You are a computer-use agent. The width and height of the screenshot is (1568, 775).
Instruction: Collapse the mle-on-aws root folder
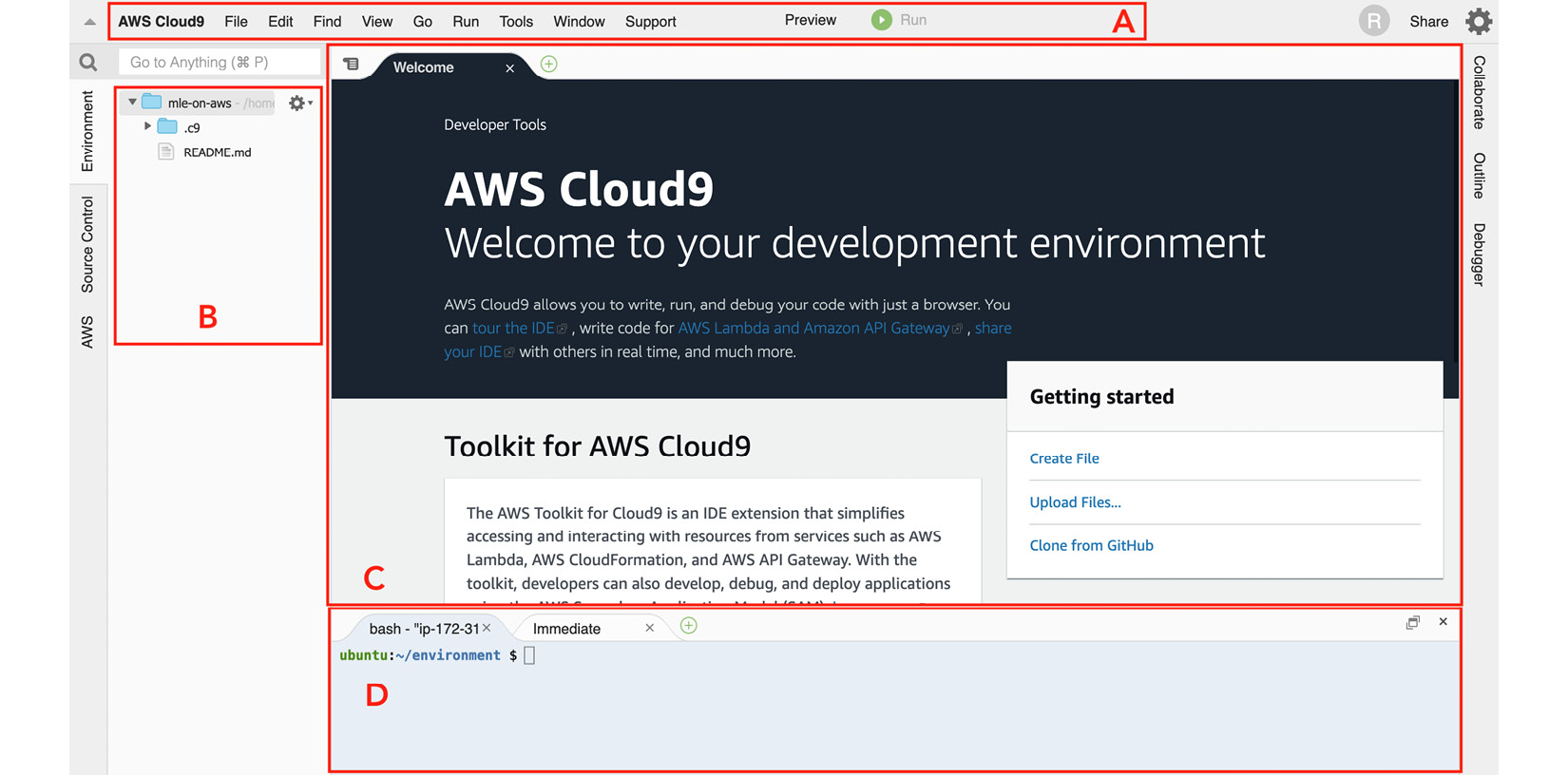(x=132, y=102)
